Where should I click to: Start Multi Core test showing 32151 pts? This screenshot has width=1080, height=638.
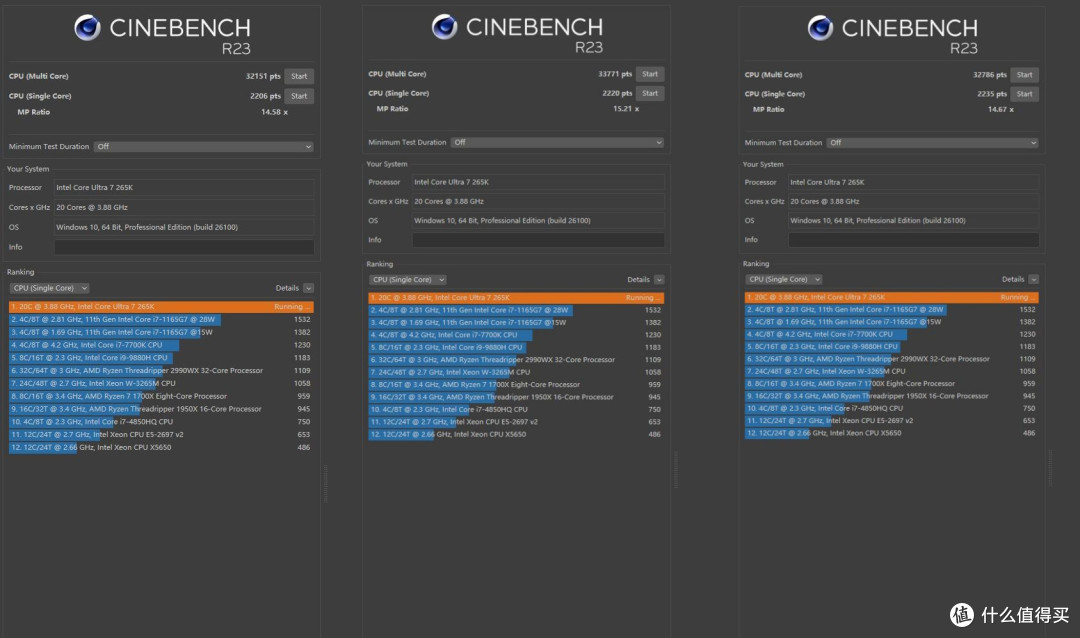(299, 76)
